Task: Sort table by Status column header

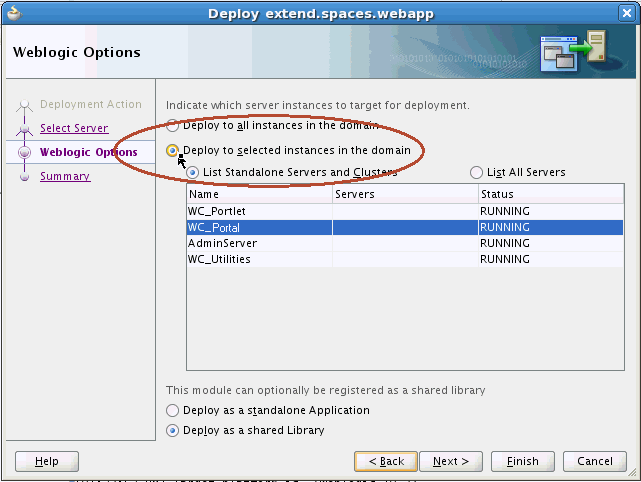Action: coord(548,194)
